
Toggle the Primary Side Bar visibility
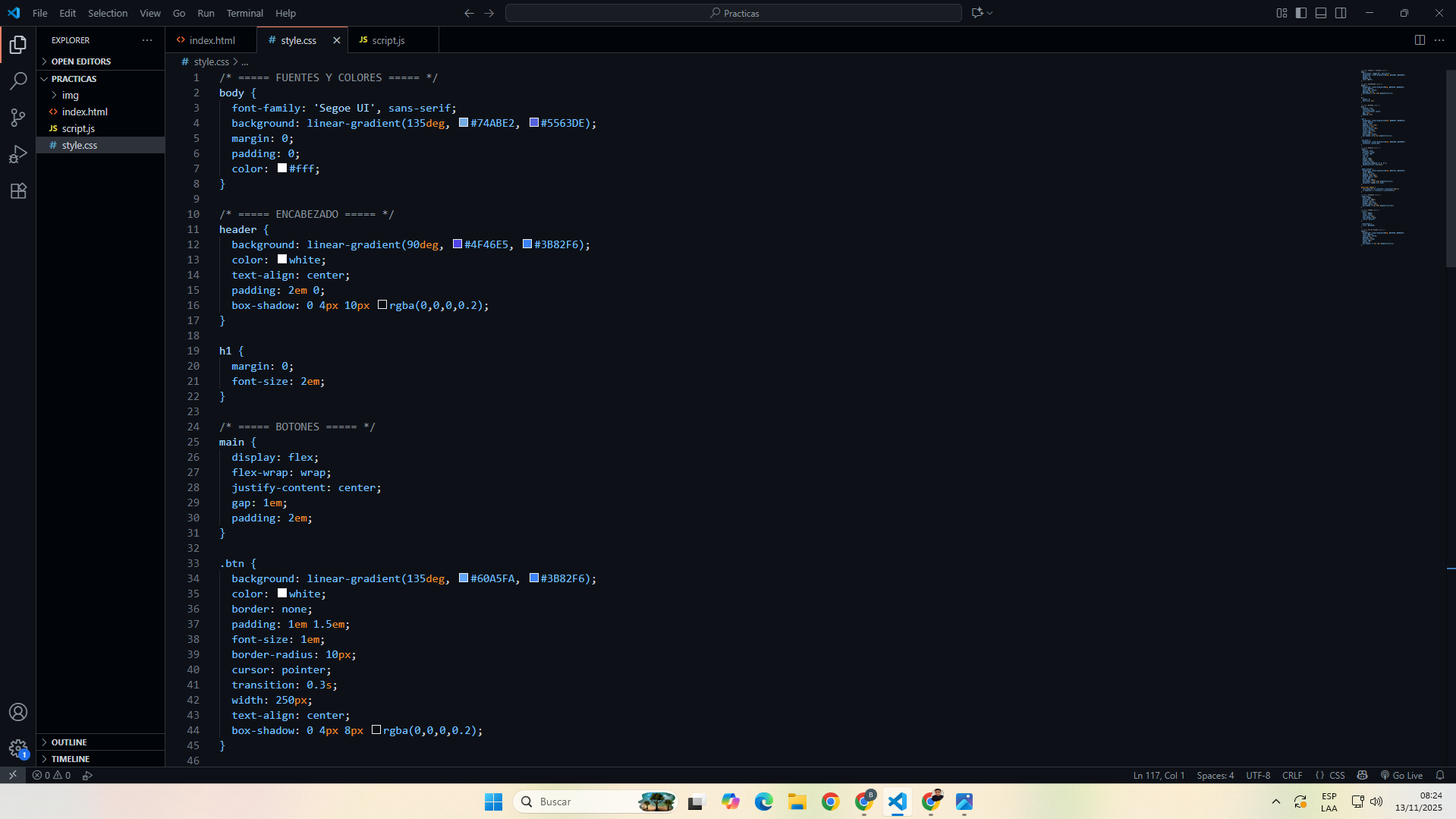pos(1301,13)
